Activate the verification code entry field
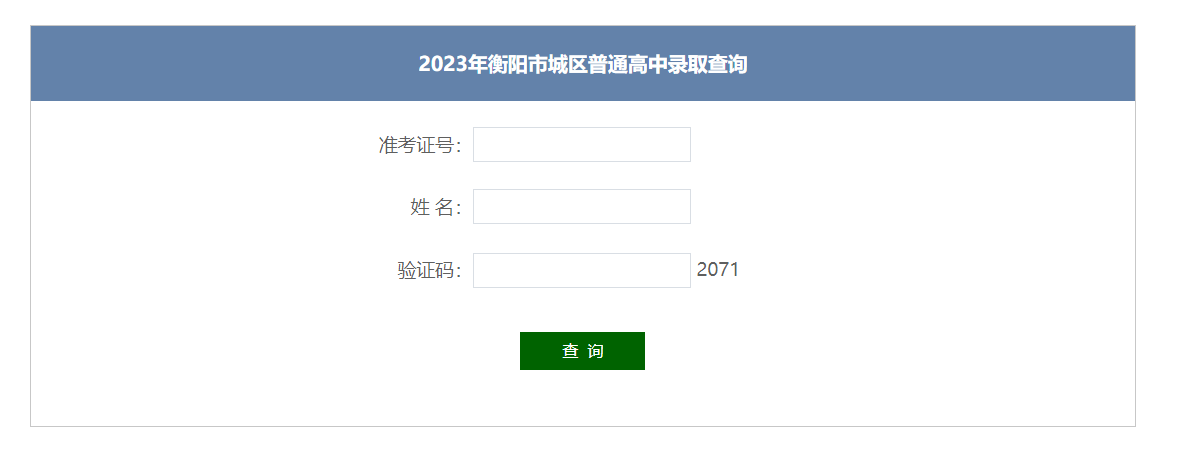 581,270
